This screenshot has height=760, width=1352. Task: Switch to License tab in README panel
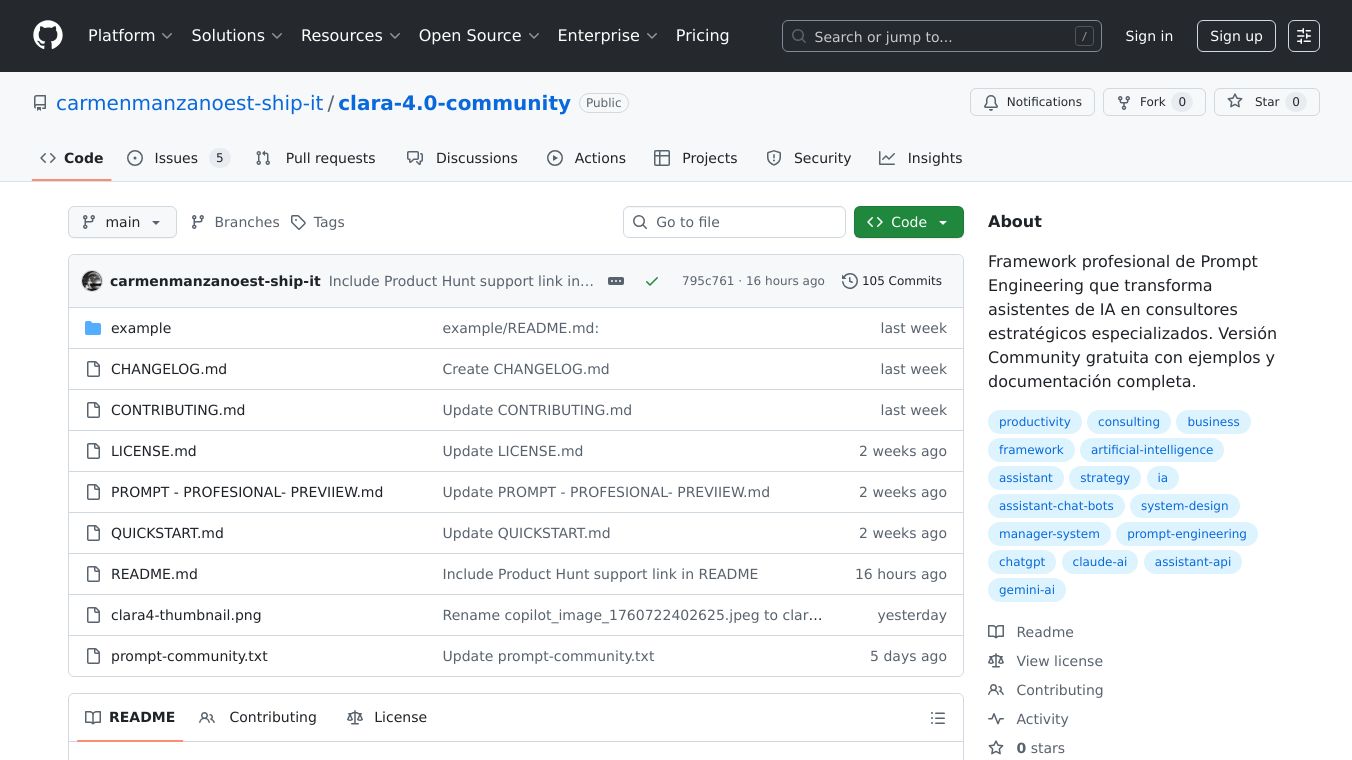click(x=387, y=717)
